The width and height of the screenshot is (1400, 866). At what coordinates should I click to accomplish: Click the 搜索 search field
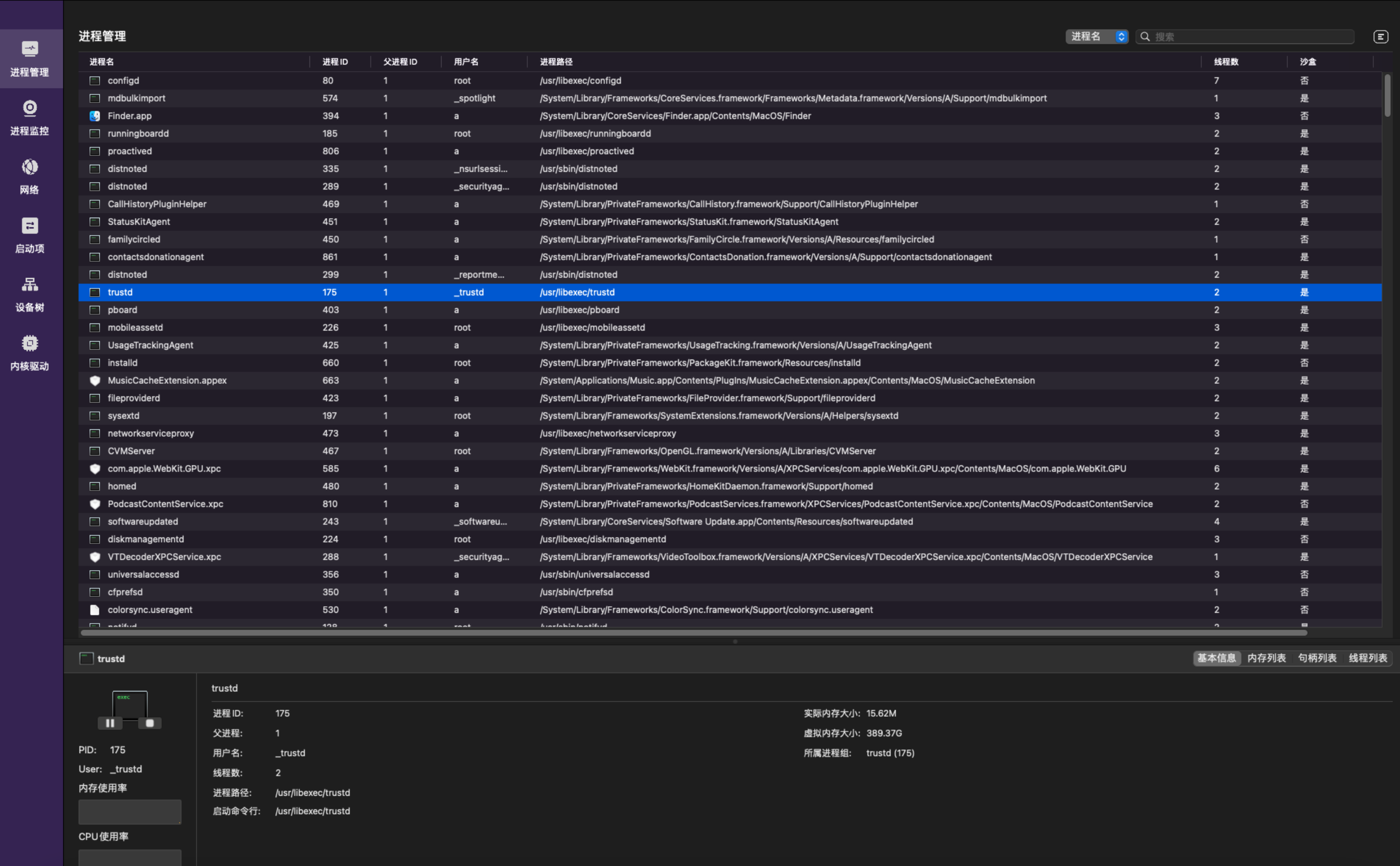tap(1249, 37)
